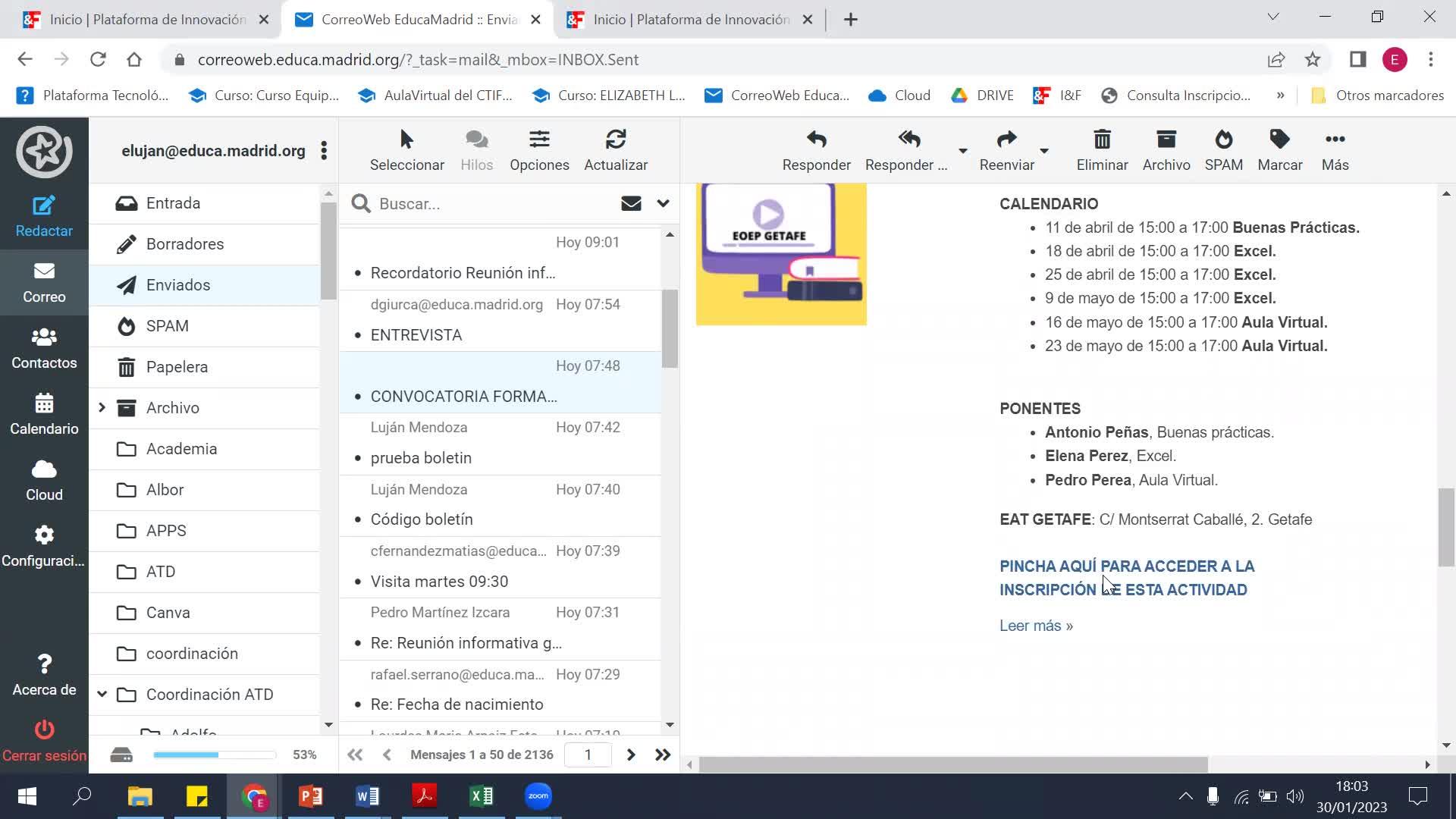Switch to the first Plataforma de Innovación tab
Image resolution: width=1456 pixels, height=819 pixels.
(x=144, y=20)
